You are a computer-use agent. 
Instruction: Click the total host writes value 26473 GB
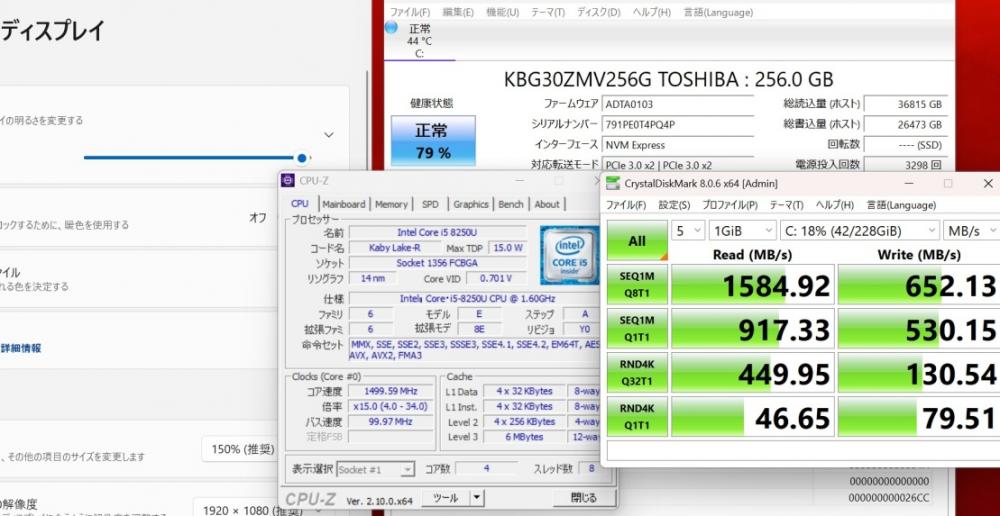pyautogui.click(x=904, y=124)
